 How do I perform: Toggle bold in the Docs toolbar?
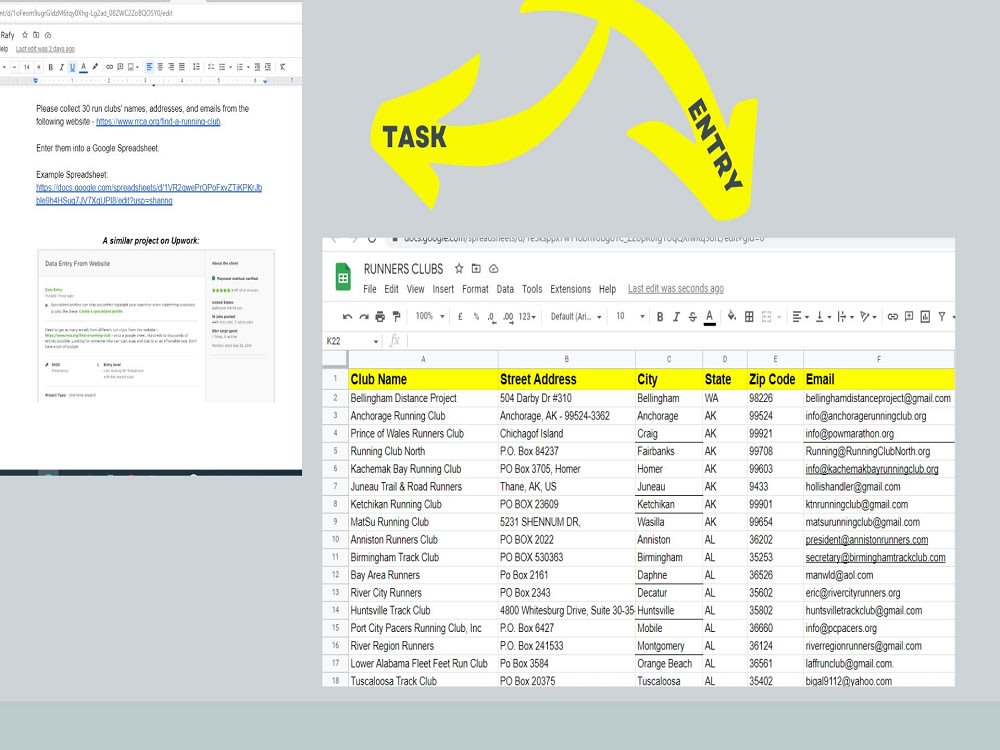point(50,67)
